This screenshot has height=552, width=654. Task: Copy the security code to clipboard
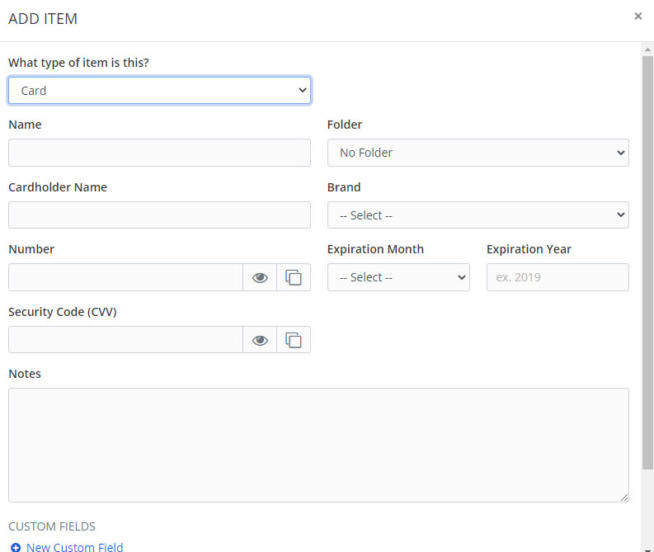click(x=293, y=340)
